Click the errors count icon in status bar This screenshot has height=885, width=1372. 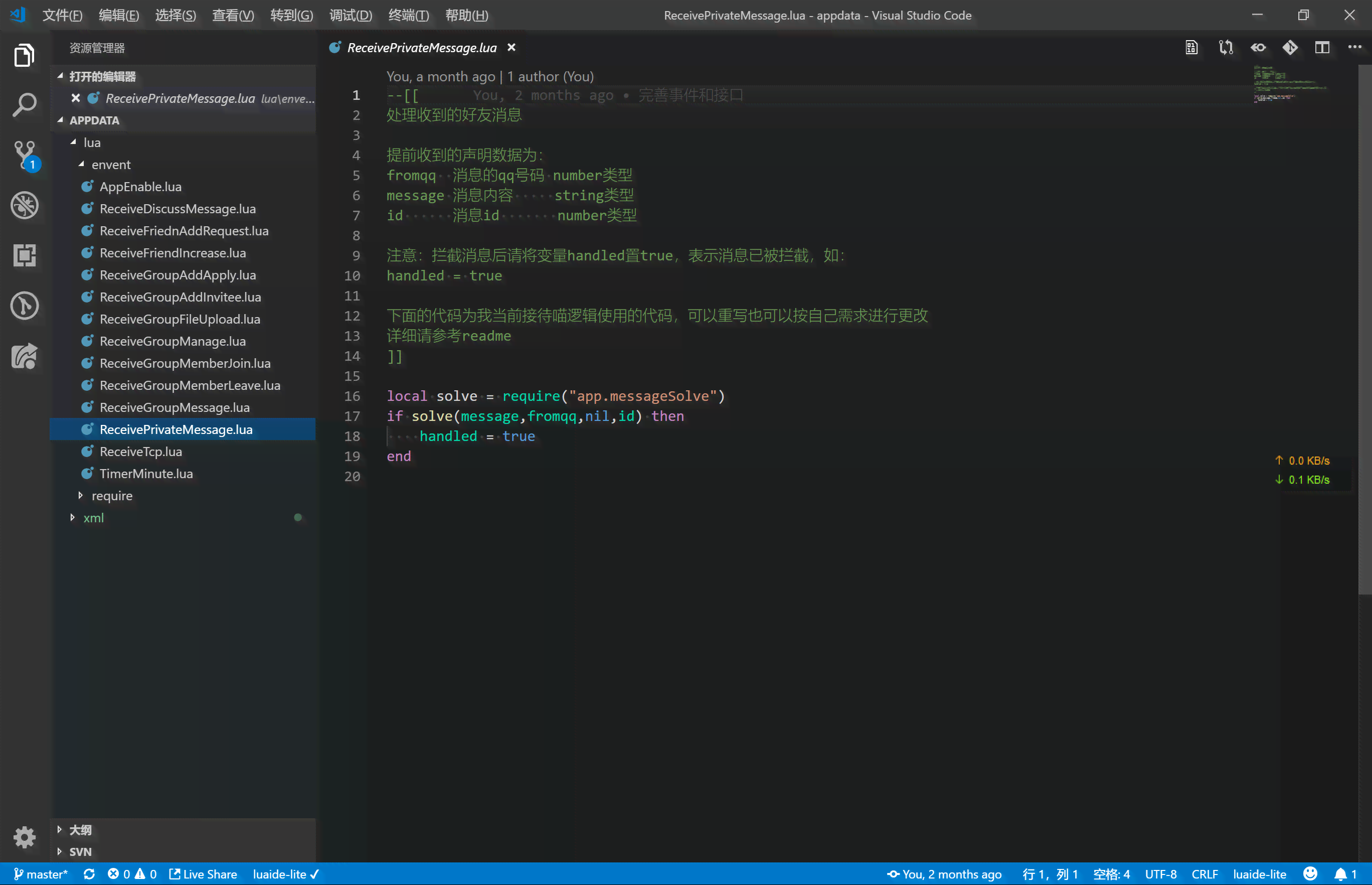tap(119, 874)
